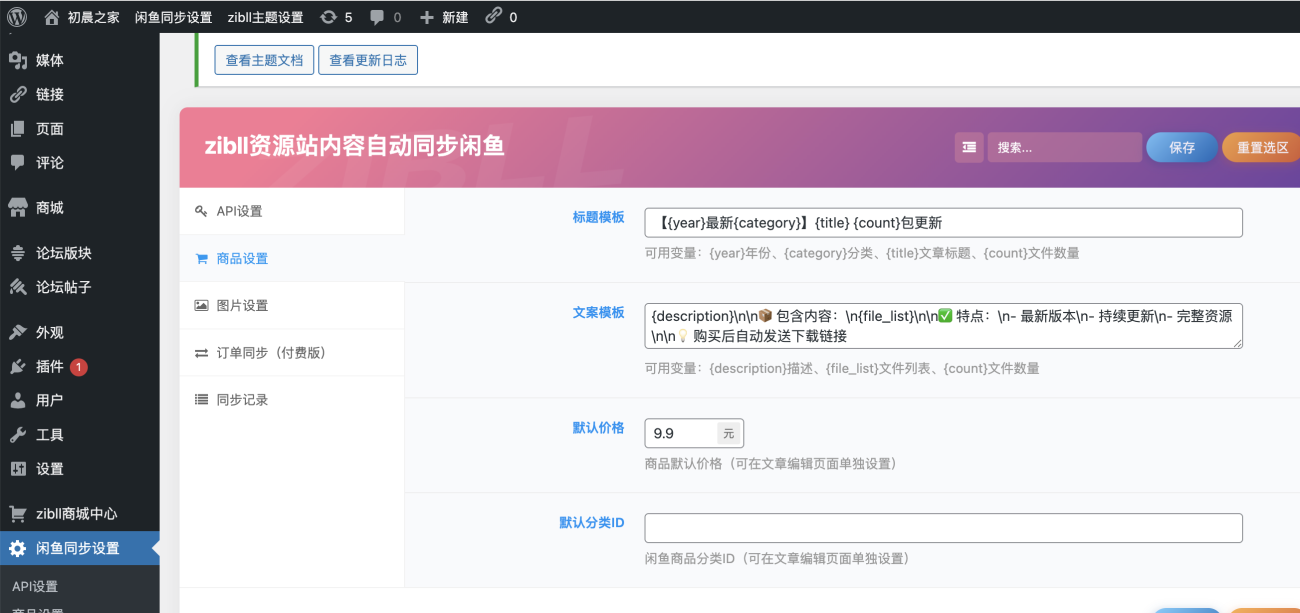Click the 闲鱼同步设置 gear icon in sidebar
The width and height of the screenshot is (1300, 613).
coord(18,548)
